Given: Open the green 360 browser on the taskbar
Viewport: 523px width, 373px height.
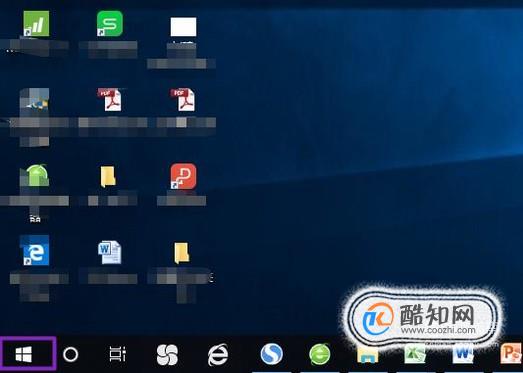Looking at the screenshot, I should 320,354.
